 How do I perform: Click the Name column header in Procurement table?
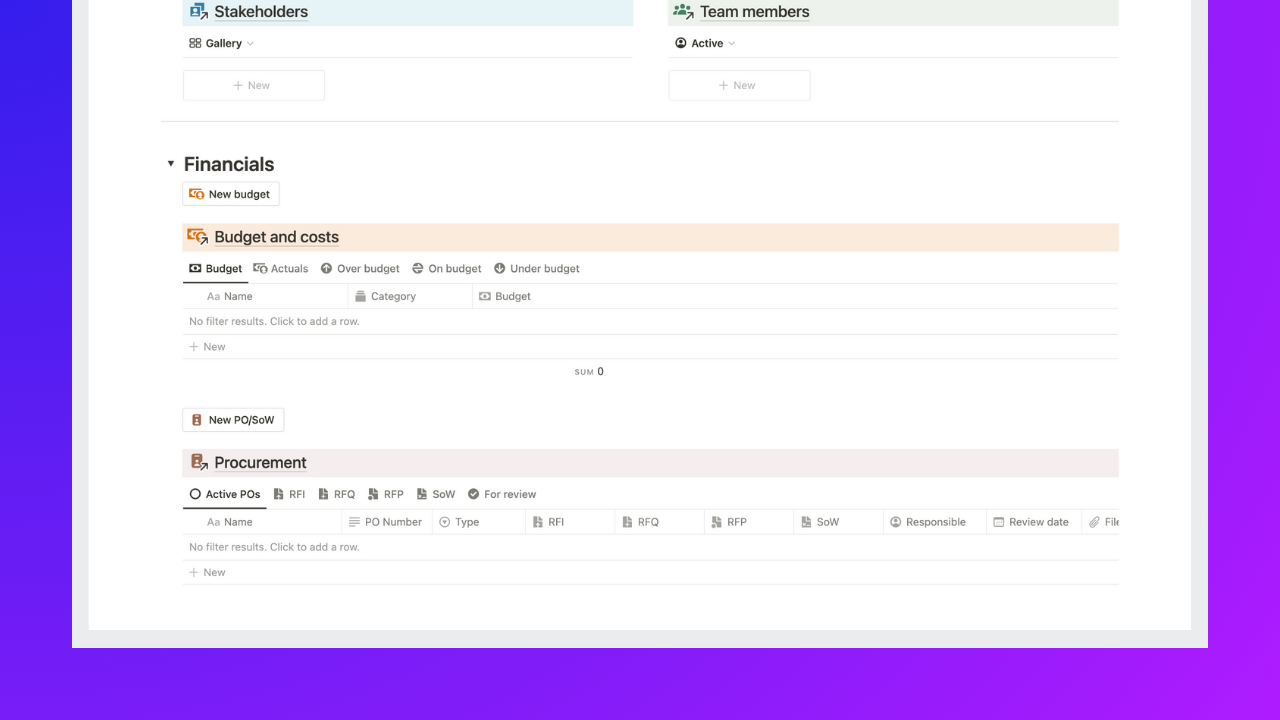(262, 522)
